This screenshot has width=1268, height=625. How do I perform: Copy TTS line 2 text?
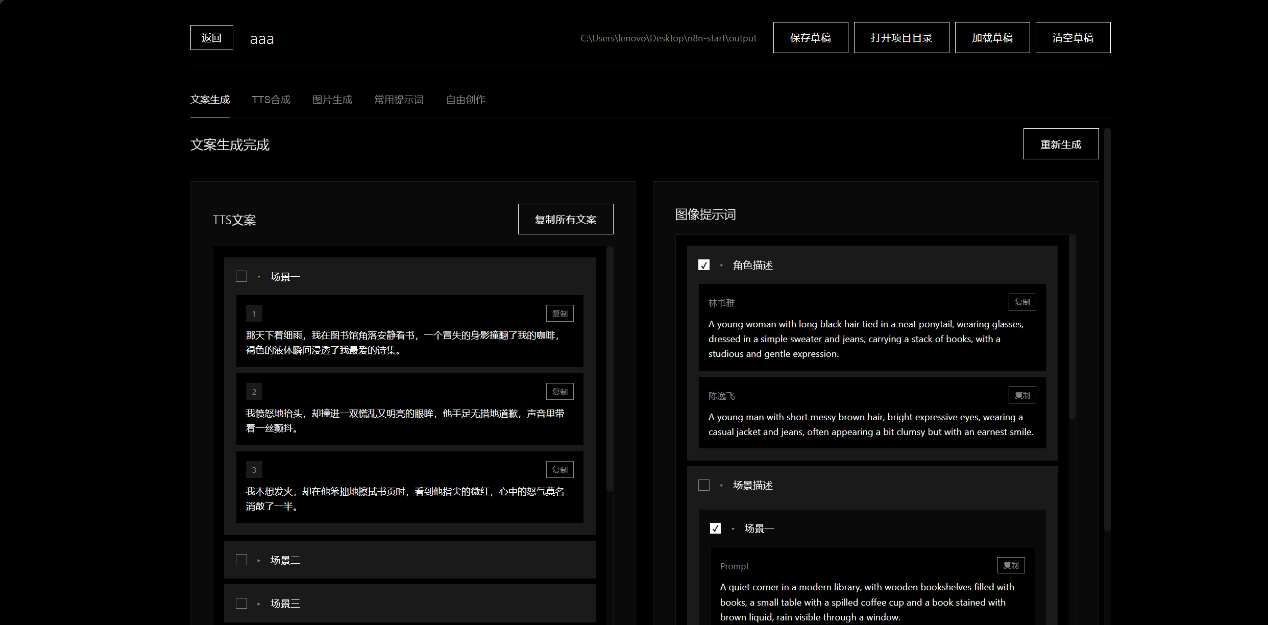click(560, 391)
